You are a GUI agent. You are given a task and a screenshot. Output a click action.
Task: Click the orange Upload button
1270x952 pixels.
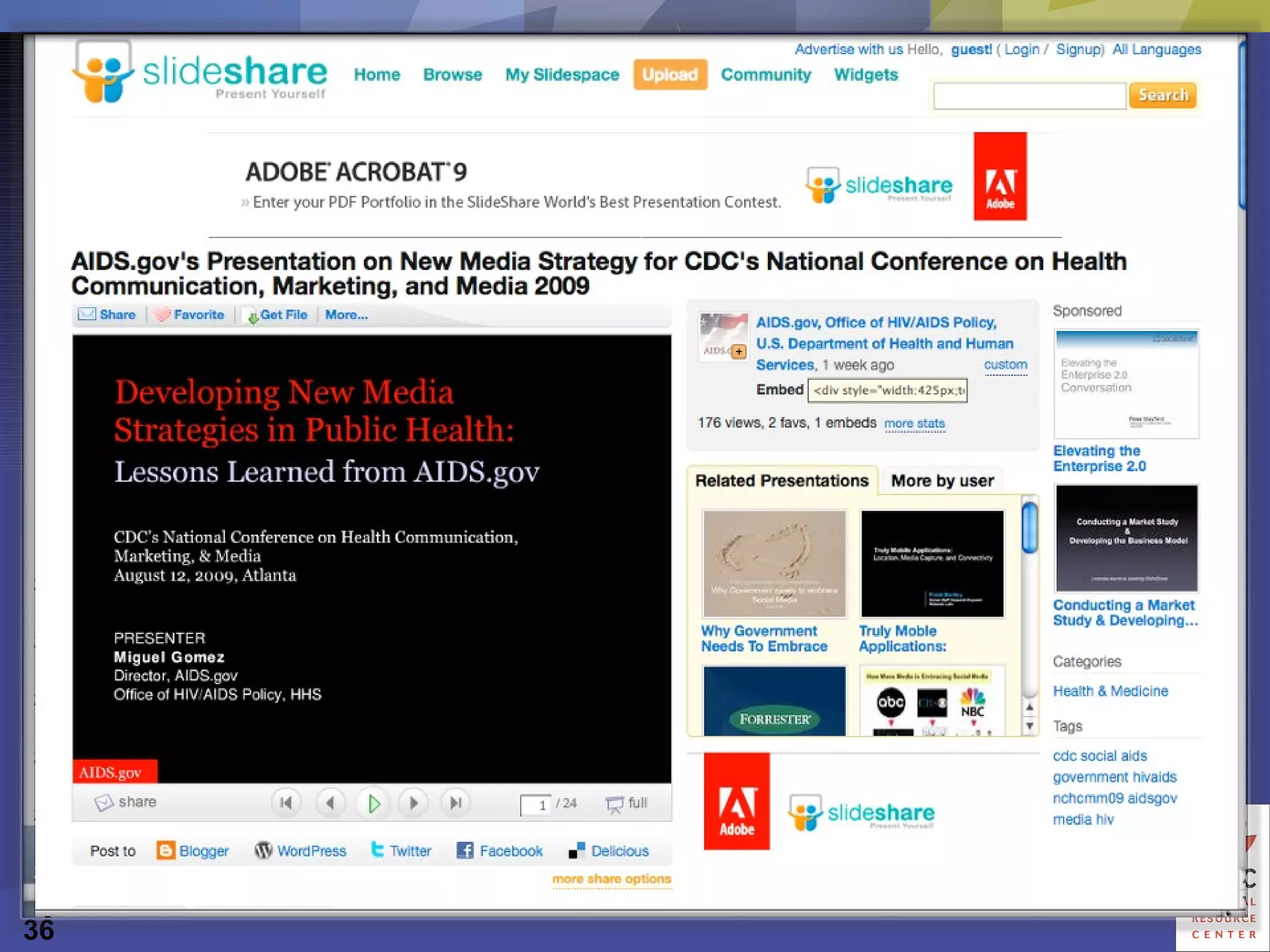click(670, 75)
